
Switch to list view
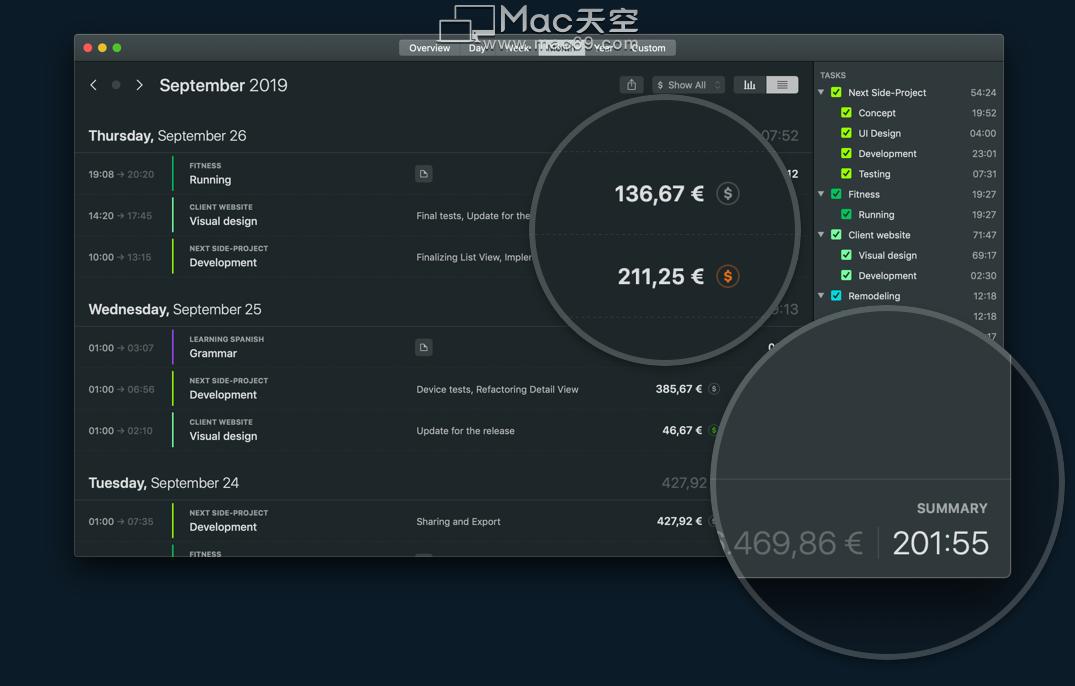click(x=782, y=84)
